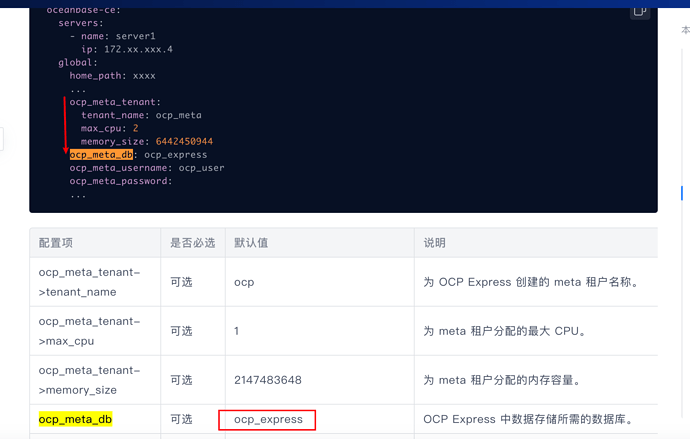Click the description 'OCP Express 中数据存储所需的数据库。'
Viewport: 690px width, 439px height.
[528, 419]
